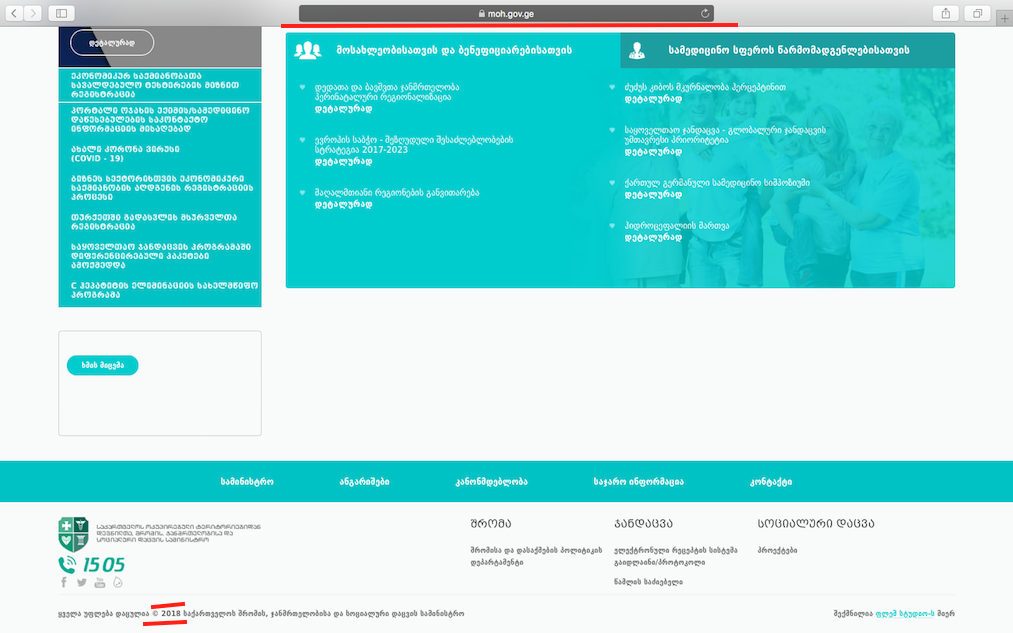
Task: Open the Safari share menu icon
Action: 945,13
